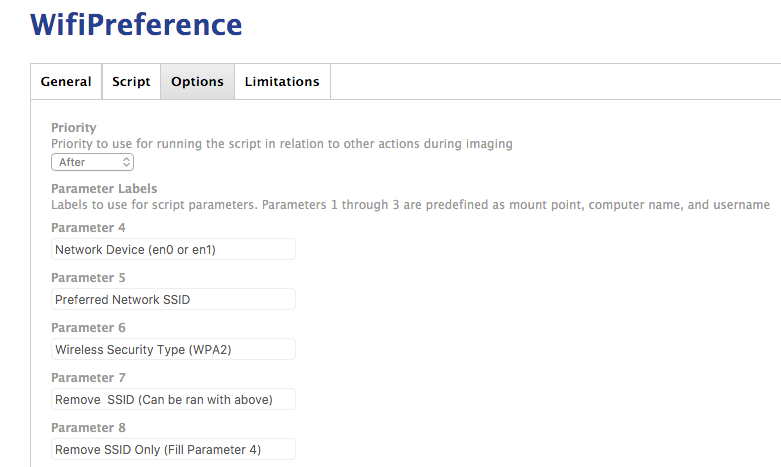Select the Remove SSID (Can be ran with above) field
Viewport: 781px width, 467px height.
173,399
